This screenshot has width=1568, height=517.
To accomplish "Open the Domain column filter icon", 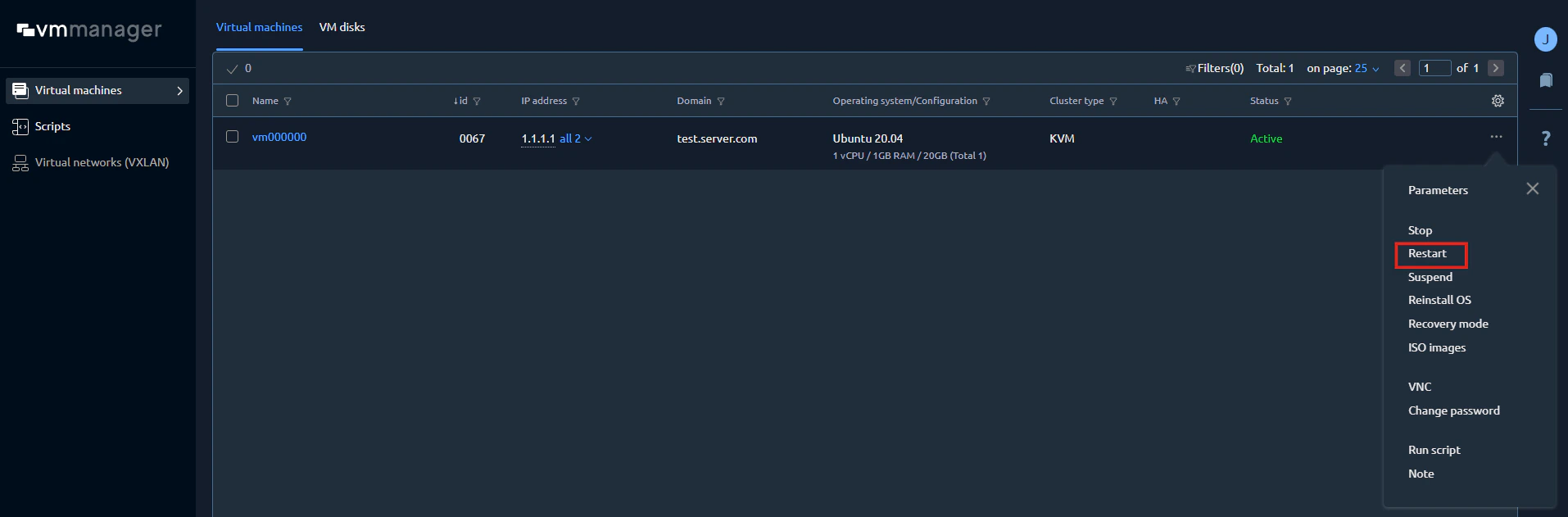I will click(721, 102).
